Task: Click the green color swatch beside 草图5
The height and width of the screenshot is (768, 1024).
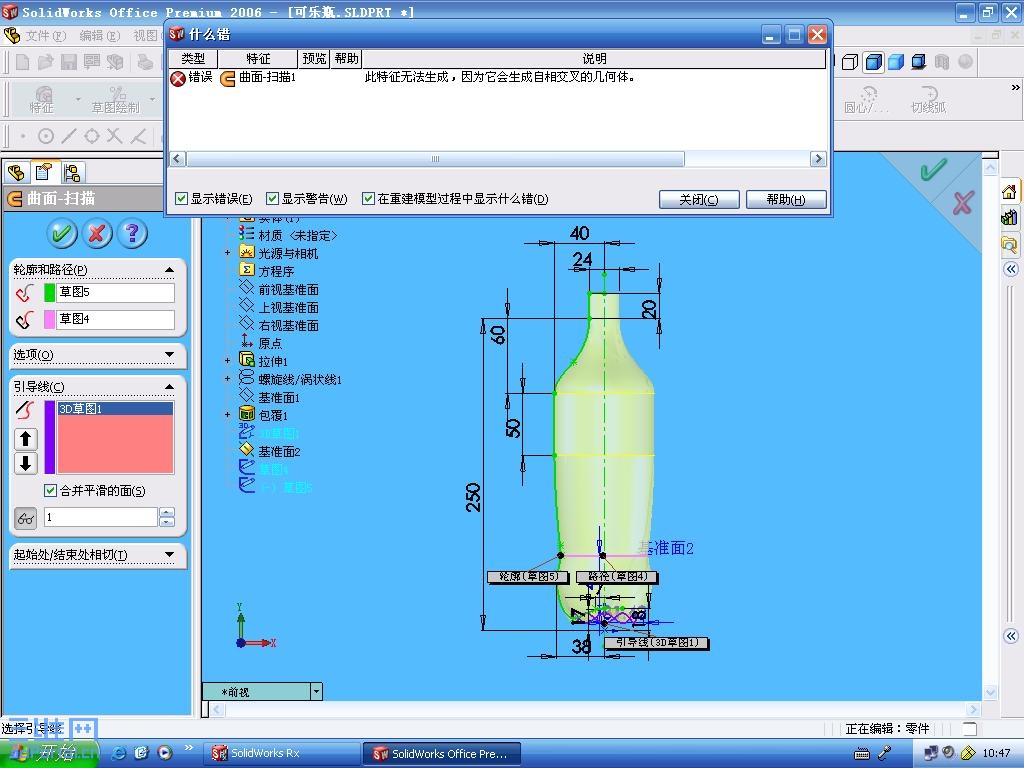Action: 49,293
